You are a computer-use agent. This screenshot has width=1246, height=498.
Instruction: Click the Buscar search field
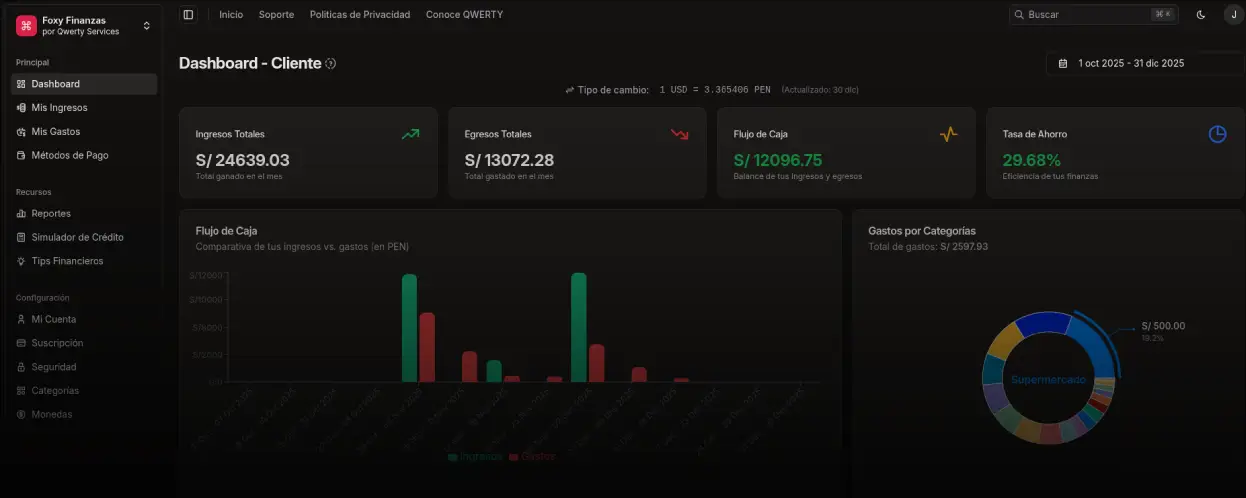click(x=1085, y=15)
